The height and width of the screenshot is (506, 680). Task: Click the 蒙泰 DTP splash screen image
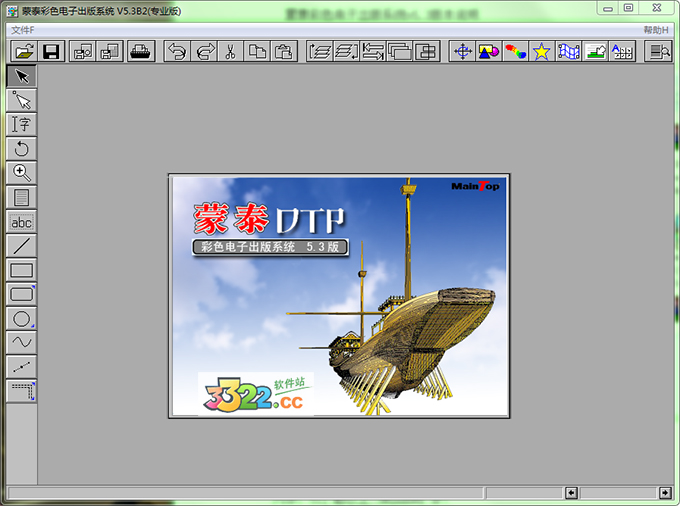point(339,296)
